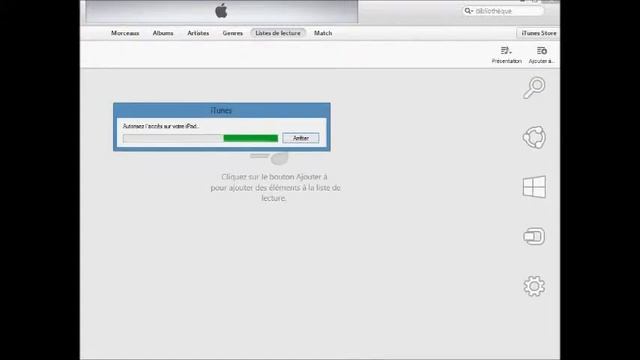Open the magnifier search charm icon
The image size is (640, 360).
pos(534,87)
